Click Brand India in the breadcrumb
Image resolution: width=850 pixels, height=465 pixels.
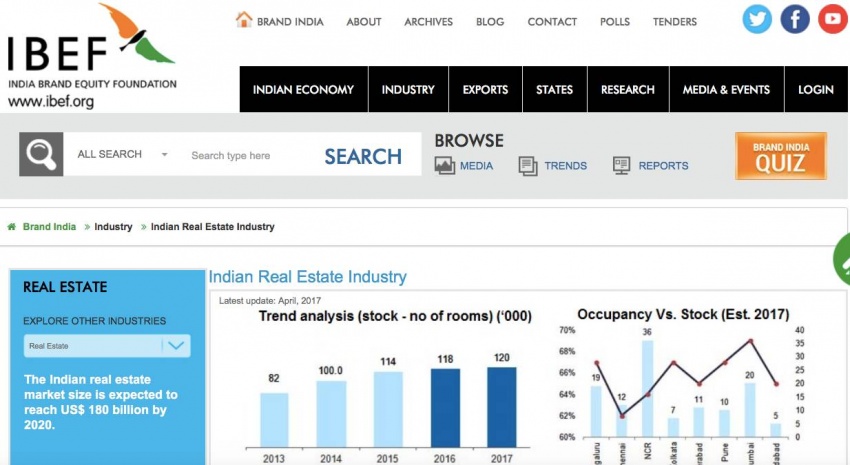tap(49, 227)
